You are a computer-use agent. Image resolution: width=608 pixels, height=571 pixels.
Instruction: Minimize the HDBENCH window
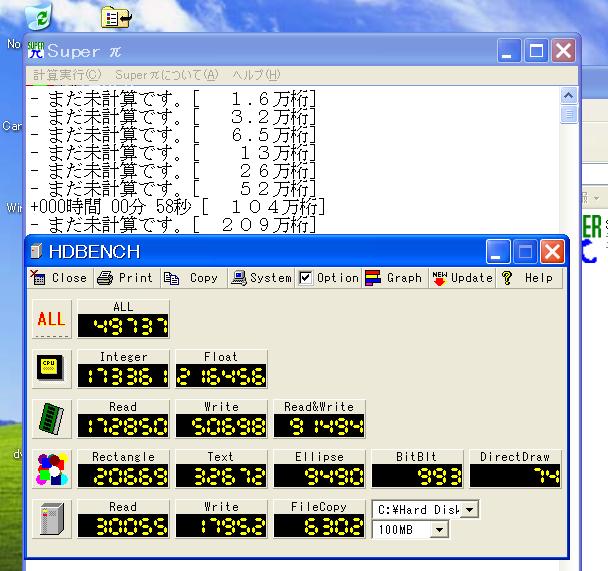(498, 251)
